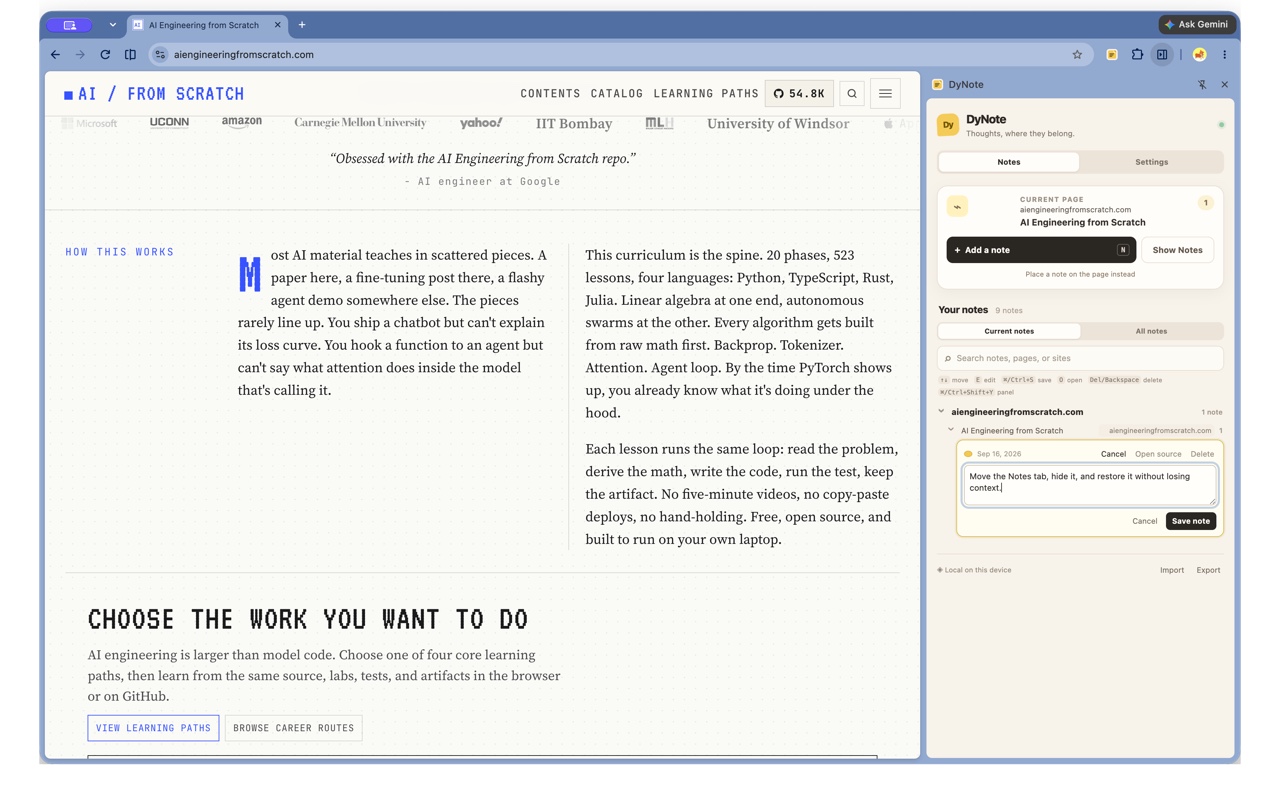Select the Notes tab in DyNote
This screenshot has height=800, width=1280.
(x=1009, y=162)
